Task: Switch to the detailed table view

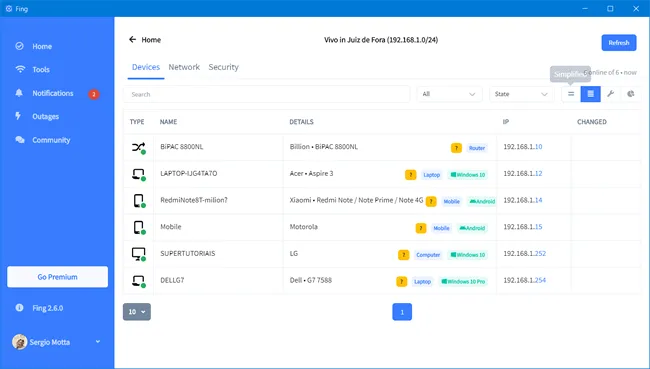Action: pyautogui.click(x=590, y=94)
